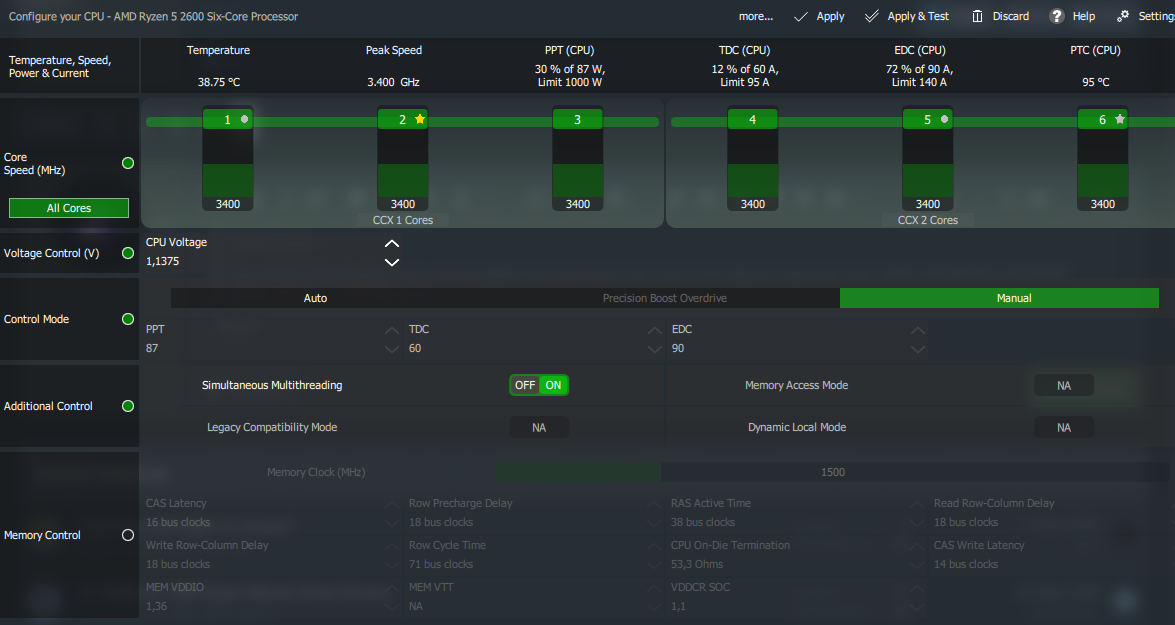Click core 3 speed slider bar
Image resolution: width=1175 pixels, height=625 pixels.
click(578, 162)
